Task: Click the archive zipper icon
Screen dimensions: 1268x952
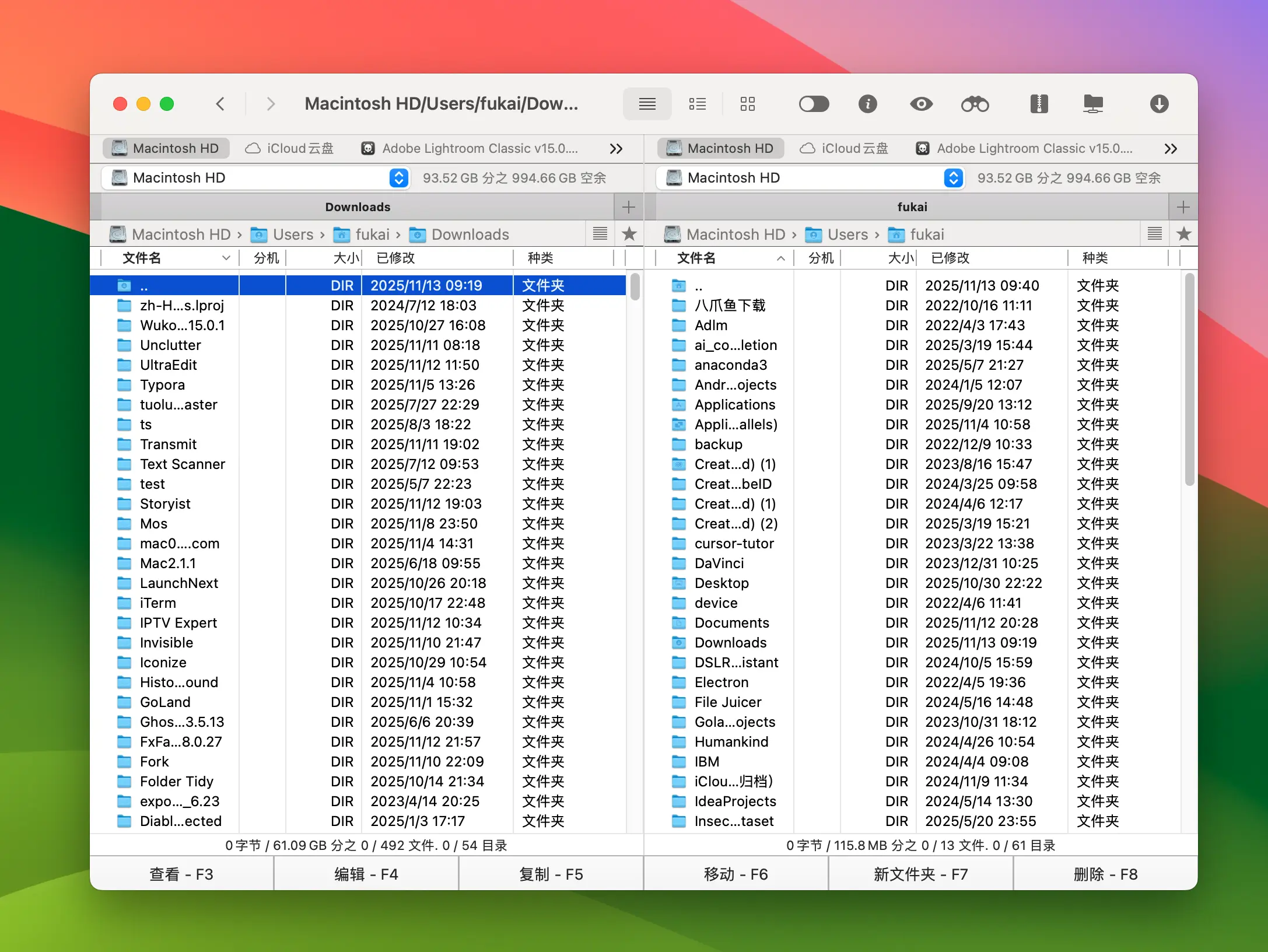Action: coord(1039,104)
